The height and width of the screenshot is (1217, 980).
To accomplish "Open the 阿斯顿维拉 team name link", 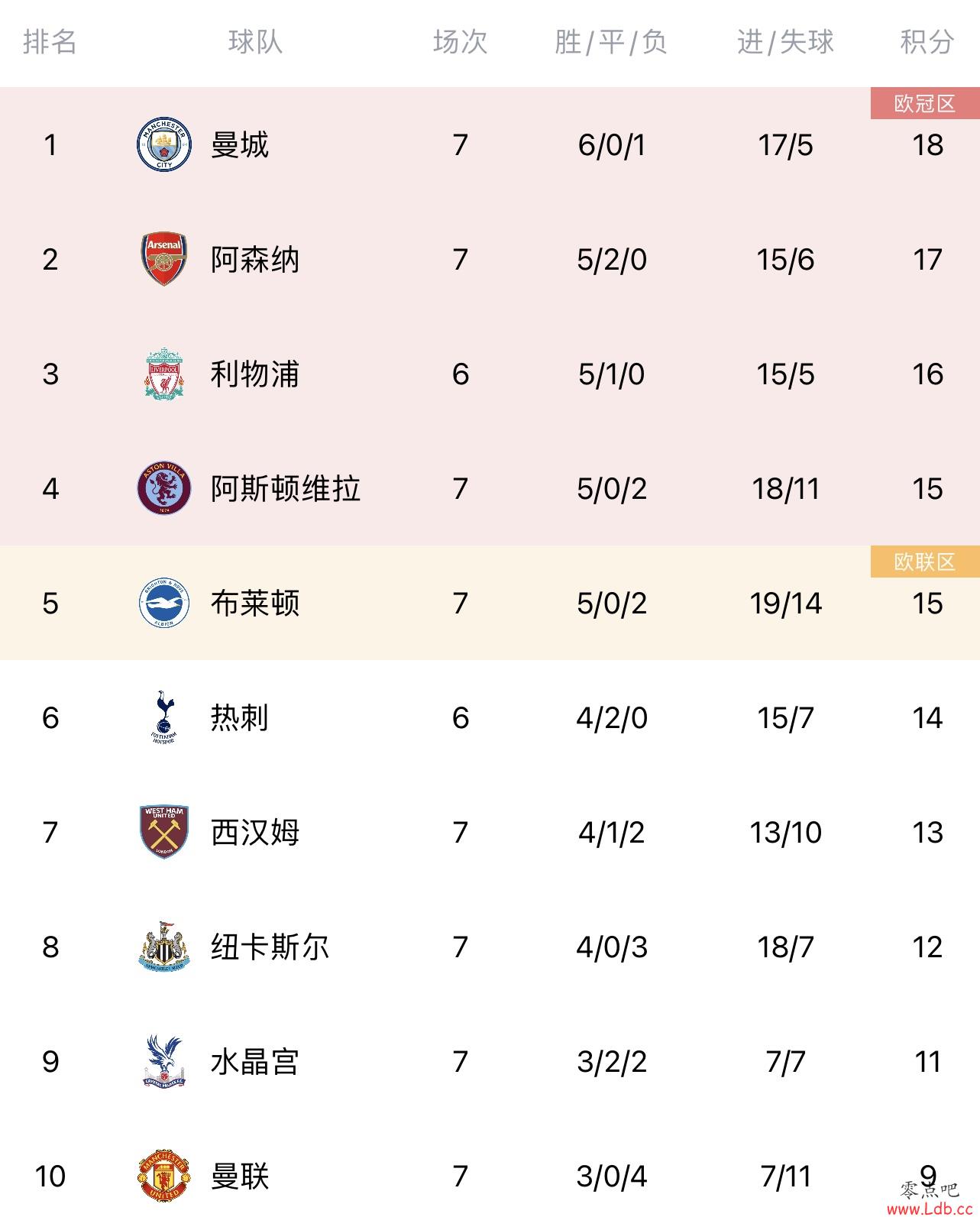I will pyautogui.click(x=286, y=488).
